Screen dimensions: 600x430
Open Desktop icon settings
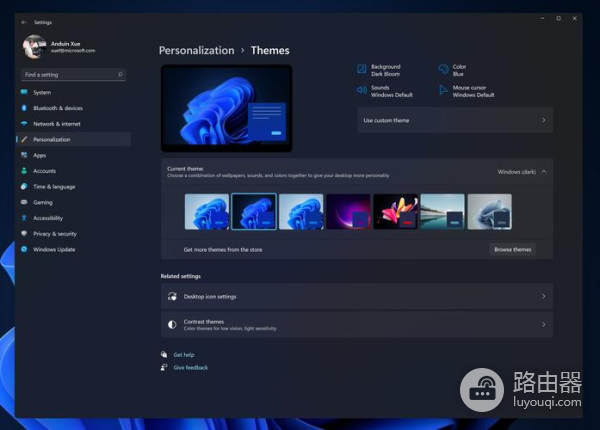click(356, 297)
